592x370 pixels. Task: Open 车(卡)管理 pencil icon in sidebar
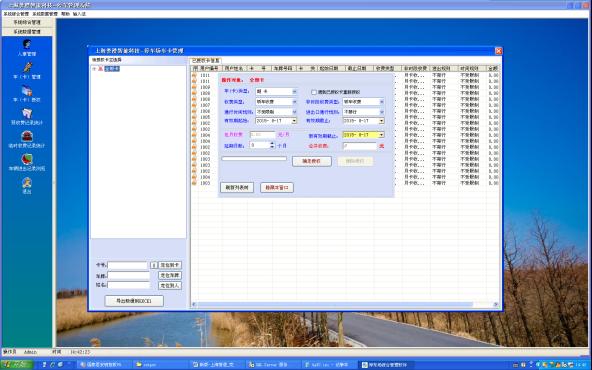[27, 67]
